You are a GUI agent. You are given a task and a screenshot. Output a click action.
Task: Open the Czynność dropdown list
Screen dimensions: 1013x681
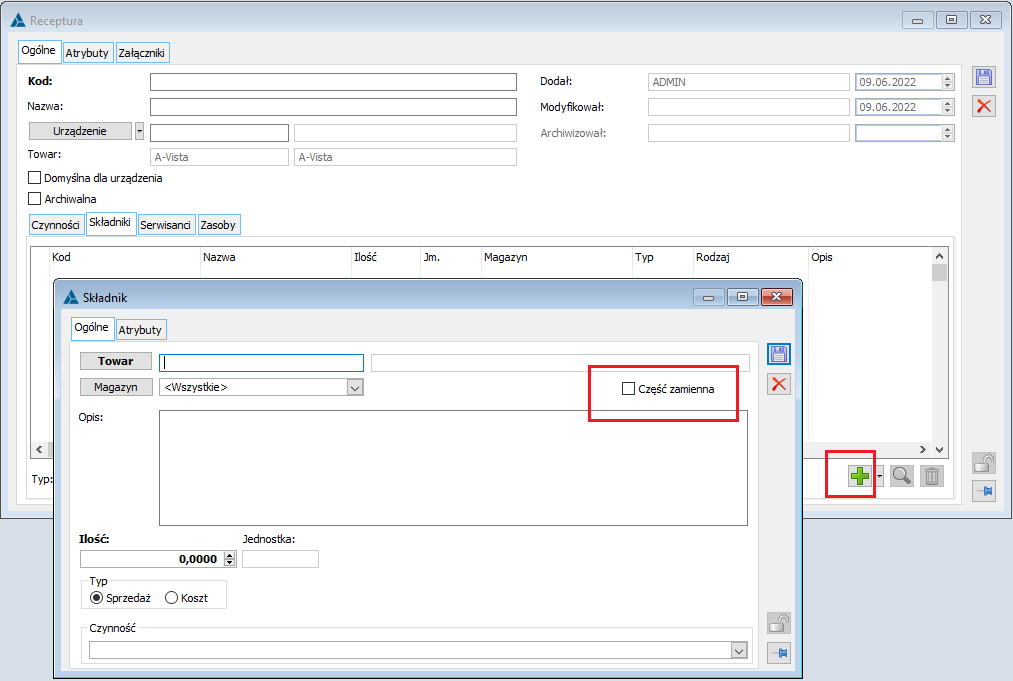[x=739, y=651]
